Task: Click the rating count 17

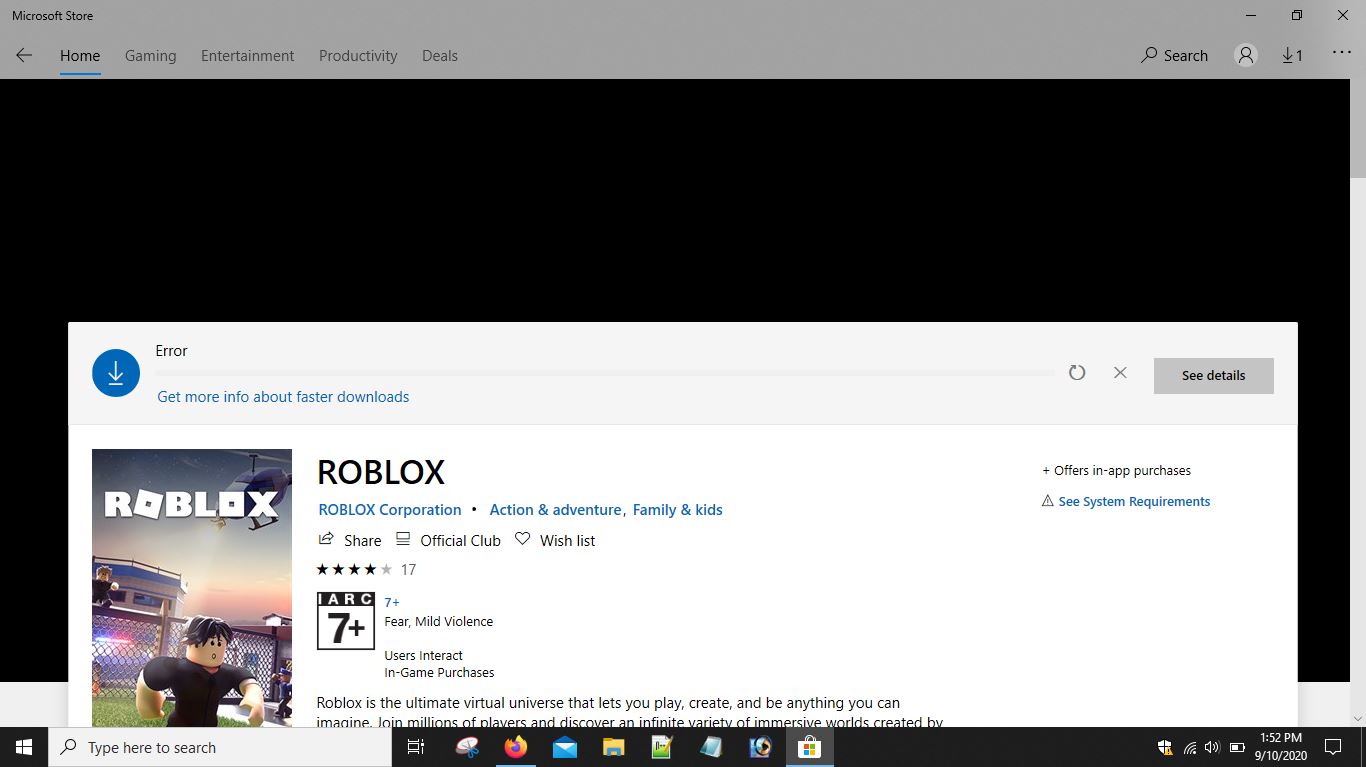Action: pyautogui.click(x=408, y=570)
